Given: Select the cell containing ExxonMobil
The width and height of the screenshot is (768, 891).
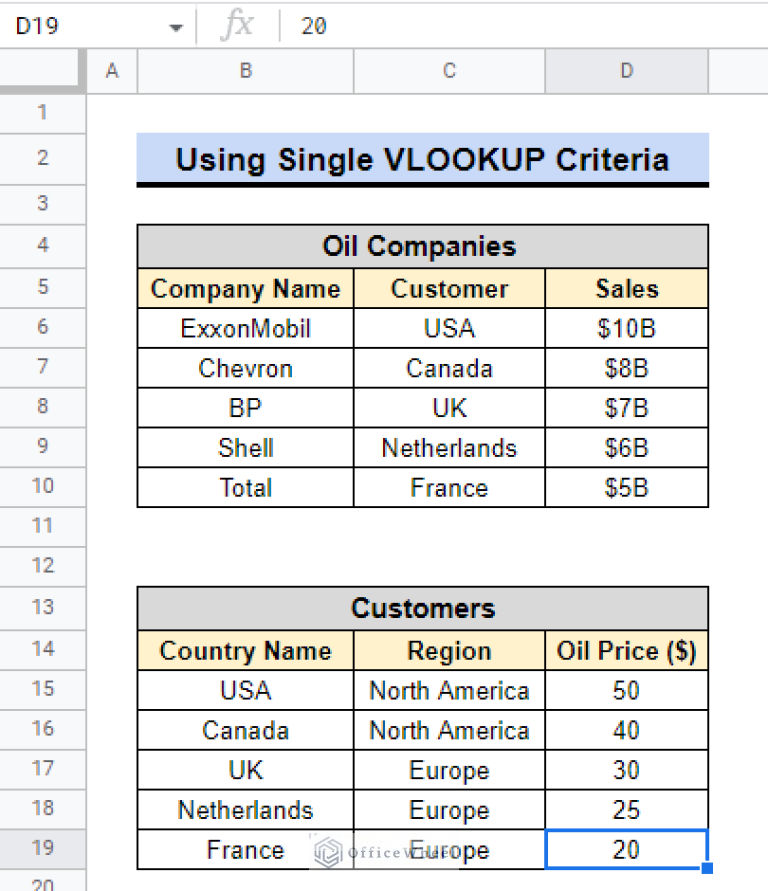Looking at the screenshot, I should [244, 328].
